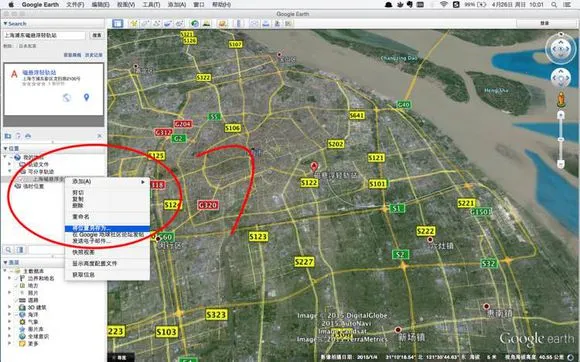Click the globe icon in the search result card

(x=67, y=98)
